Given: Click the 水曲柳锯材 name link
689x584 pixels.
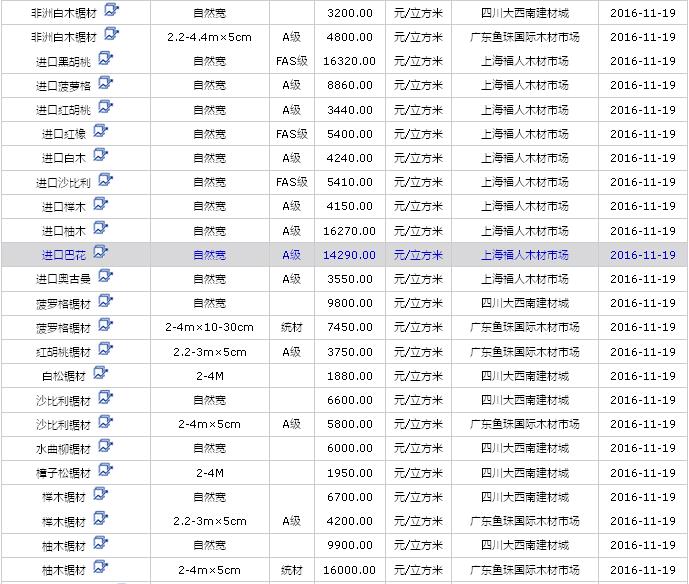Looking at the screenshot, I should click(x=62, y=449).
